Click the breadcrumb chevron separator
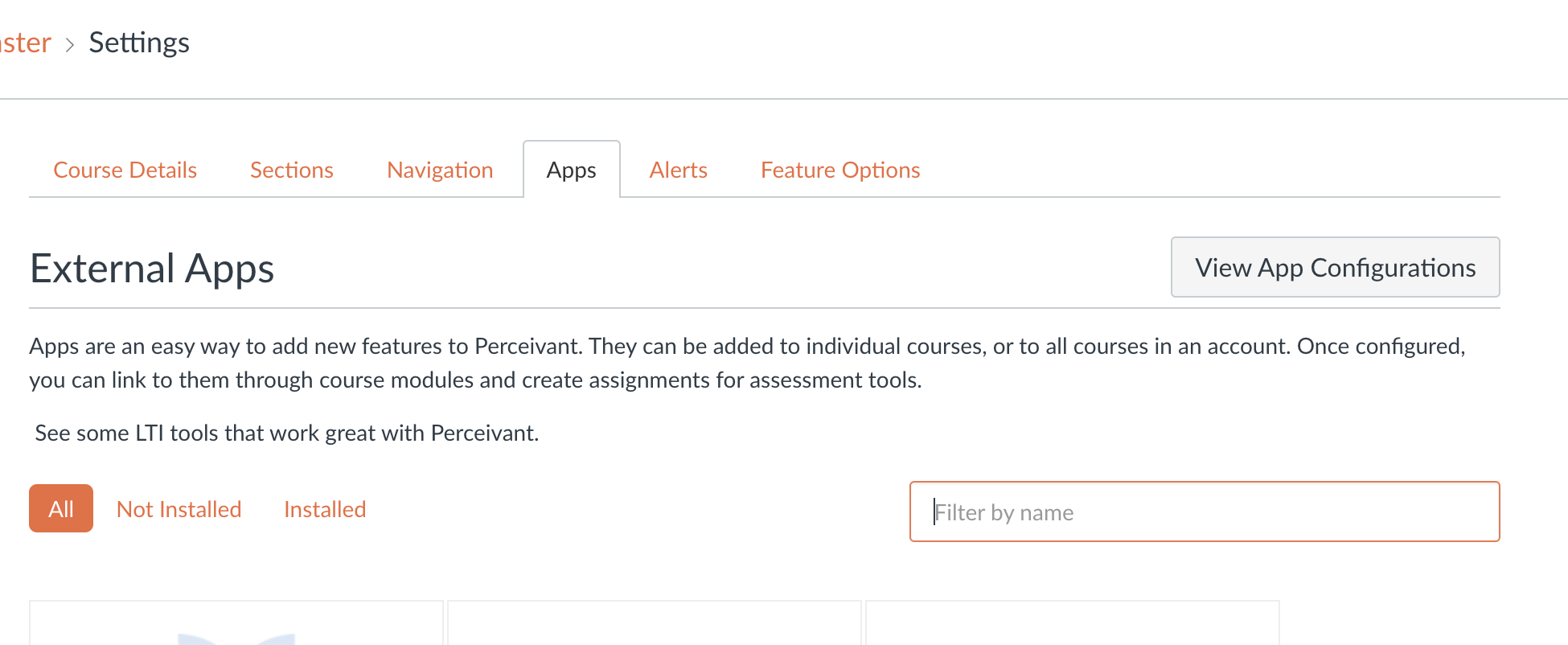The width and height of the screenshot is (1568, 645). tap(70, 44)
